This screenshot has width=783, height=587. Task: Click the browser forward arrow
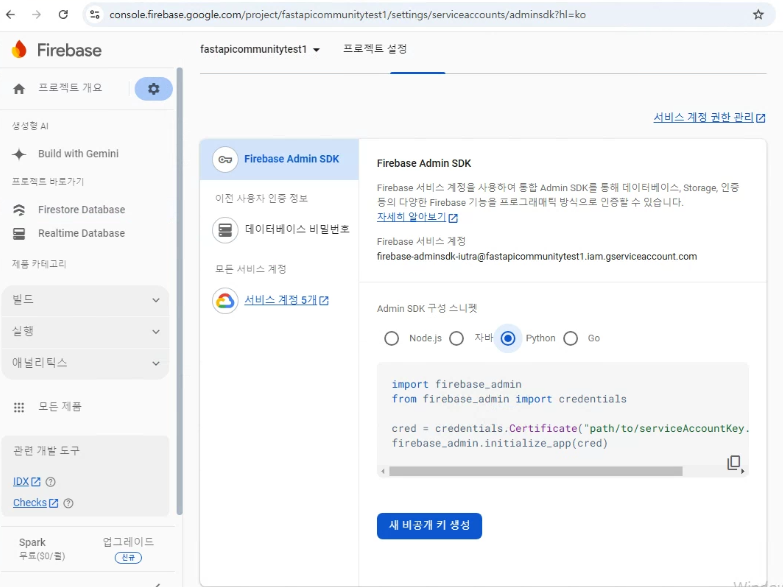36,14
